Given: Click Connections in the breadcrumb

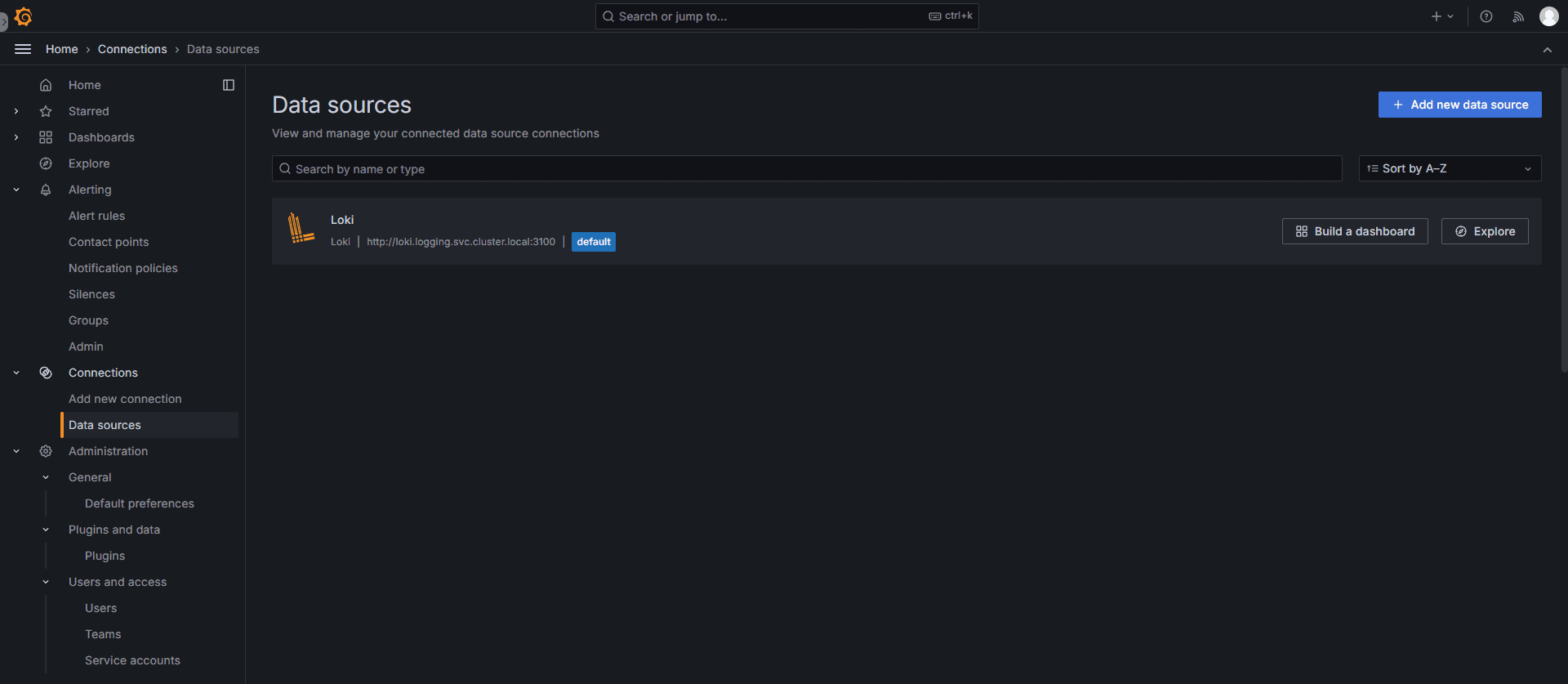Looking at the screenshot, I should [132, 49].
